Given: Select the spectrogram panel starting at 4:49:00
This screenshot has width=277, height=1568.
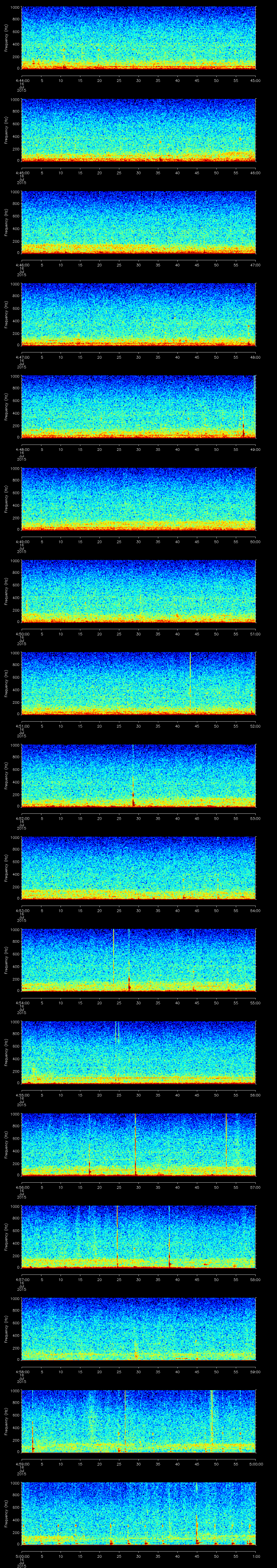Looking at the screenshot, I should click(138, 499).
